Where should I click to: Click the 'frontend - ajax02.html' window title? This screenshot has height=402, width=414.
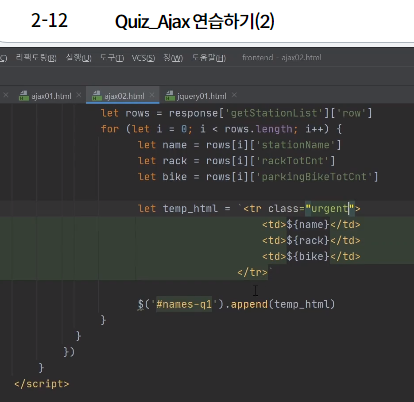pyautogui.click(x=282, y=58)
